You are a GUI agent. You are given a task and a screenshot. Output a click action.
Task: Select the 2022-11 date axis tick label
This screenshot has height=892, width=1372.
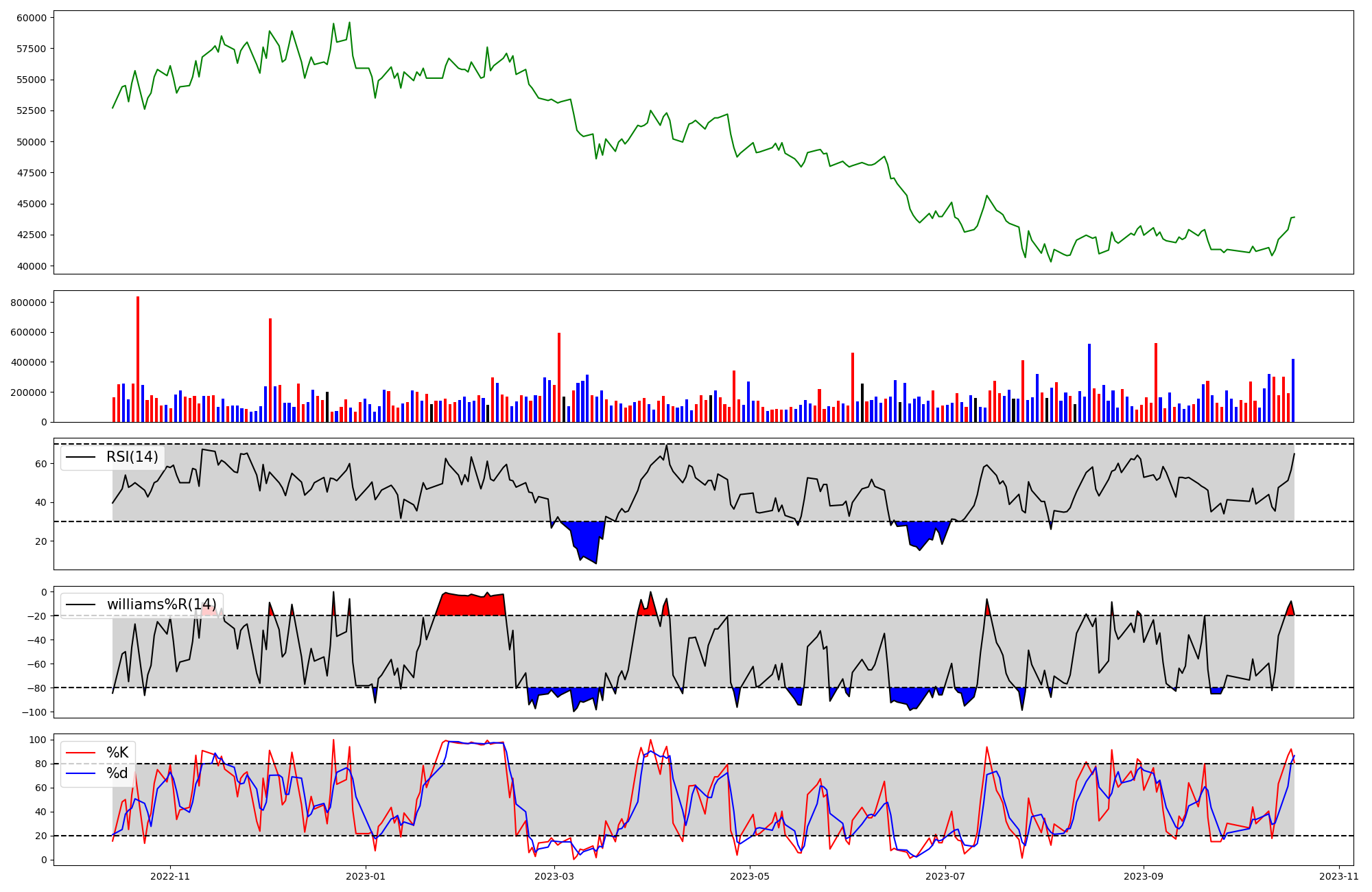(170, 876)
